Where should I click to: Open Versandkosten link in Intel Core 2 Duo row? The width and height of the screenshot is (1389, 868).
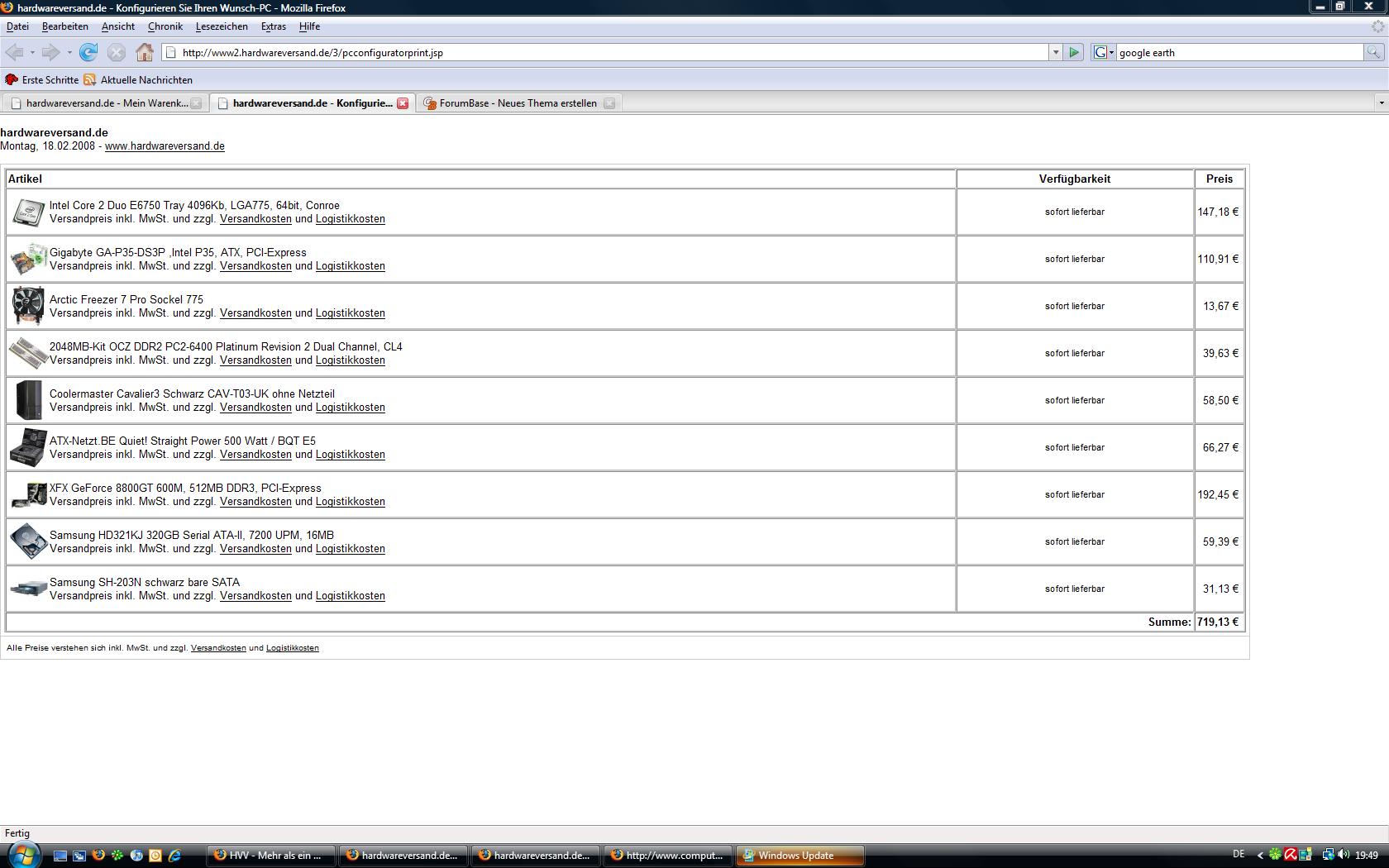click(x=255, y=219)
